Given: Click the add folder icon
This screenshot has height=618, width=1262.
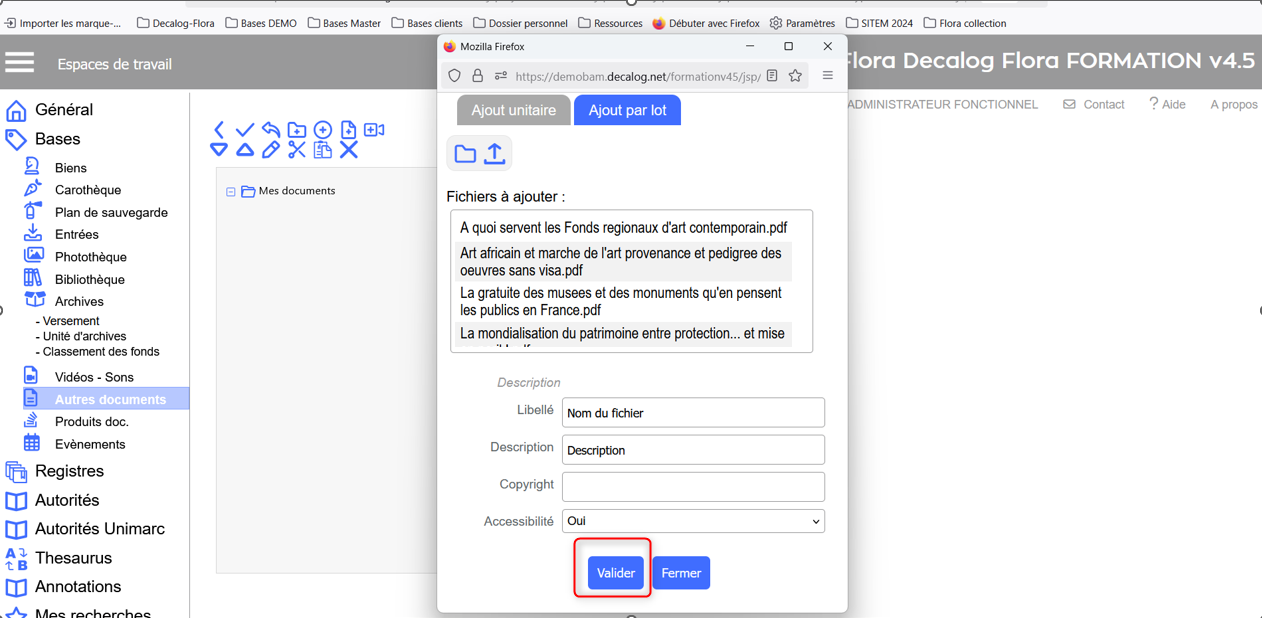Looking at the screenshot, I should [297, 130].
